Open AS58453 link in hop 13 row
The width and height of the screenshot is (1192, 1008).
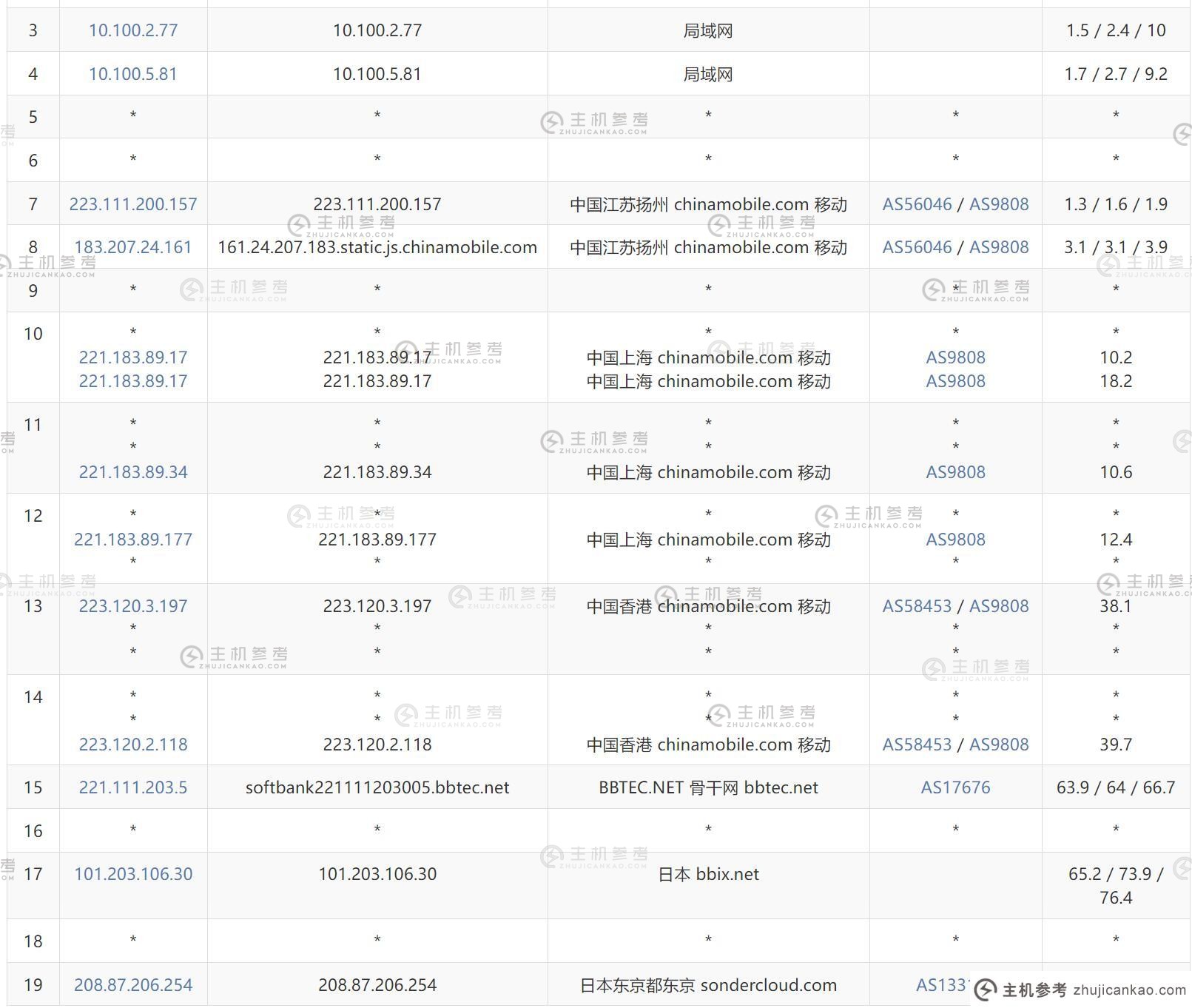917,606
